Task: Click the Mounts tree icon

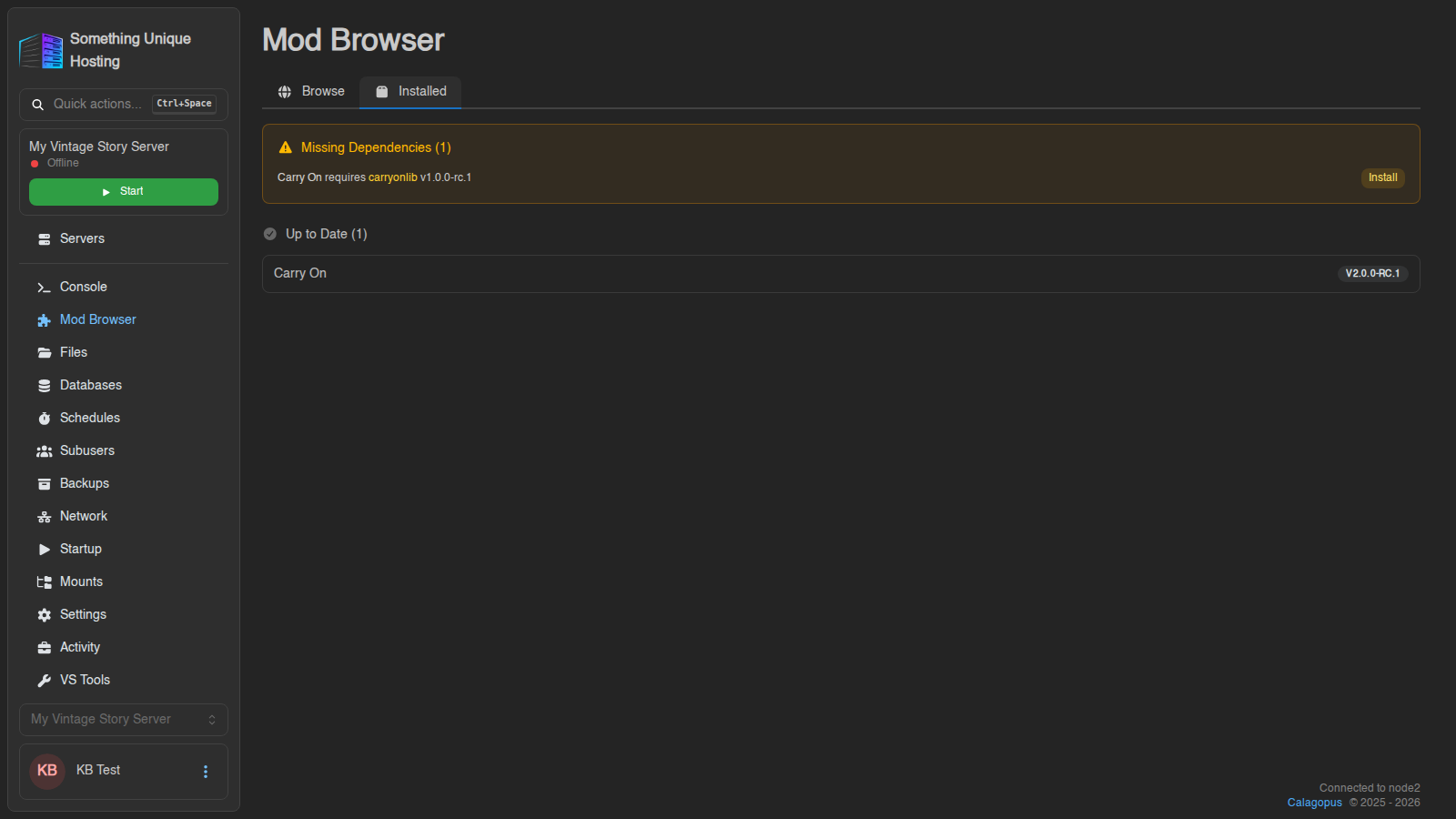Action: click(x=44, y=582)
